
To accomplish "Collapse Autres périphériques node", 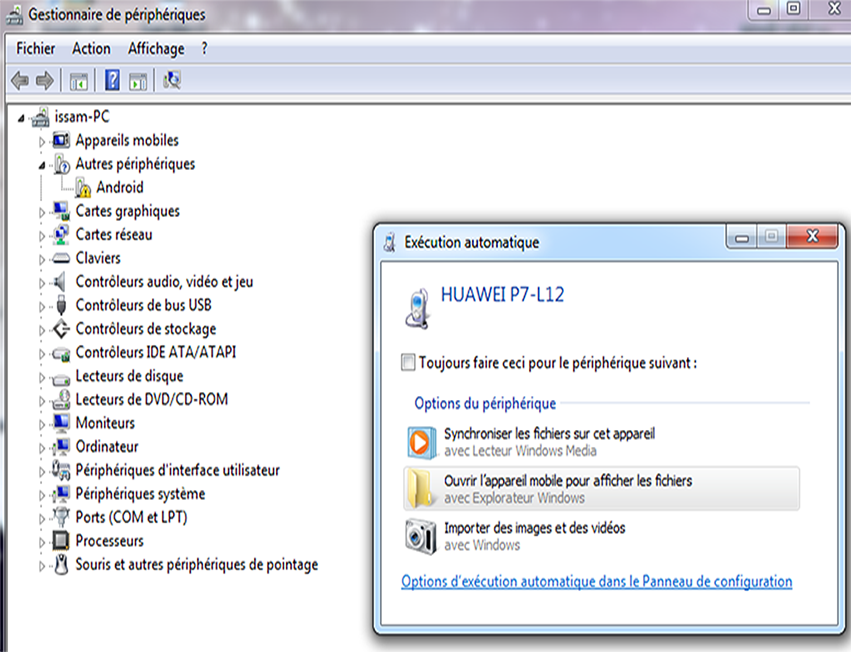I will point(42,166).
